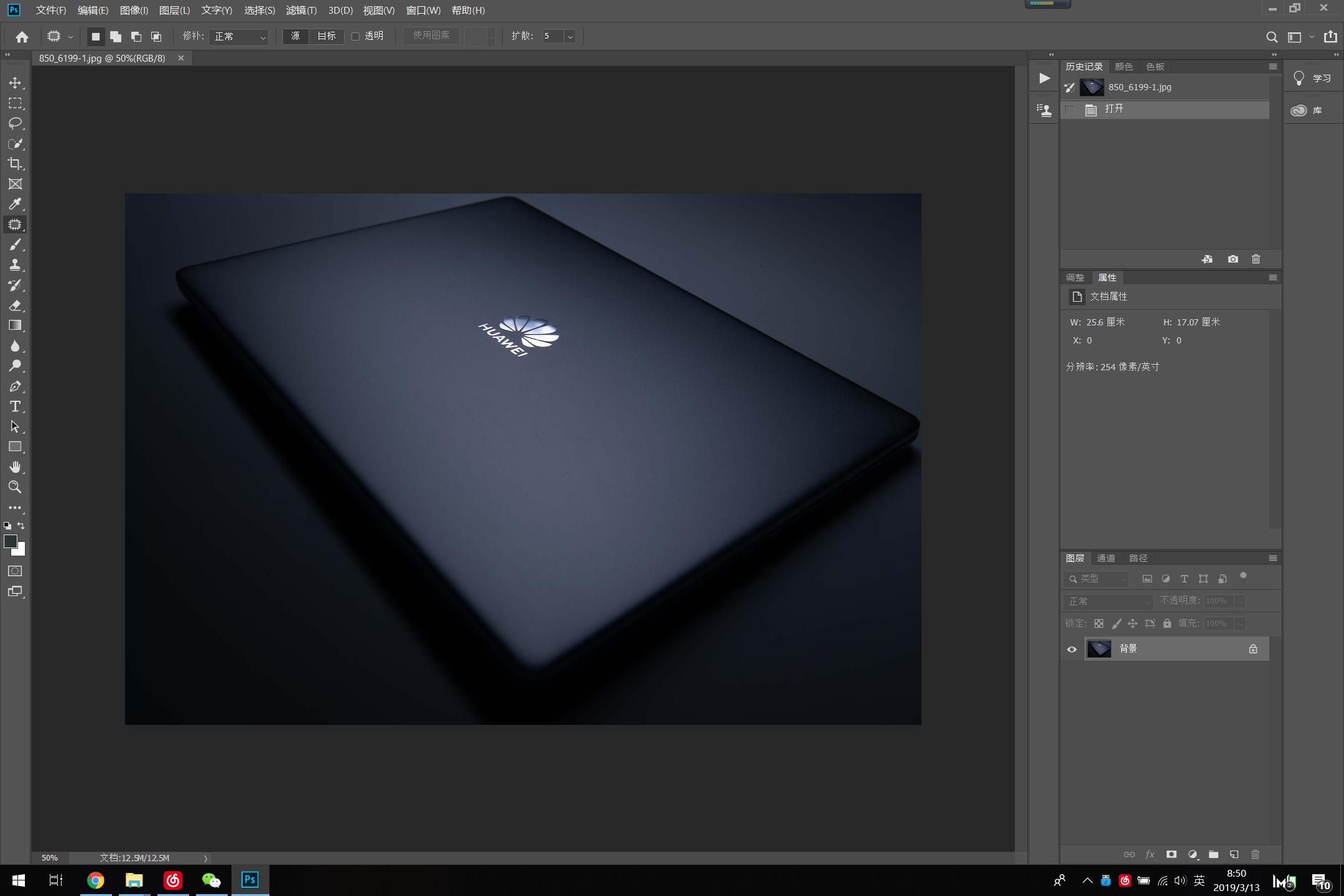Select the Crop tool
Screen dimensions: 1344x896
pos(15,164)
